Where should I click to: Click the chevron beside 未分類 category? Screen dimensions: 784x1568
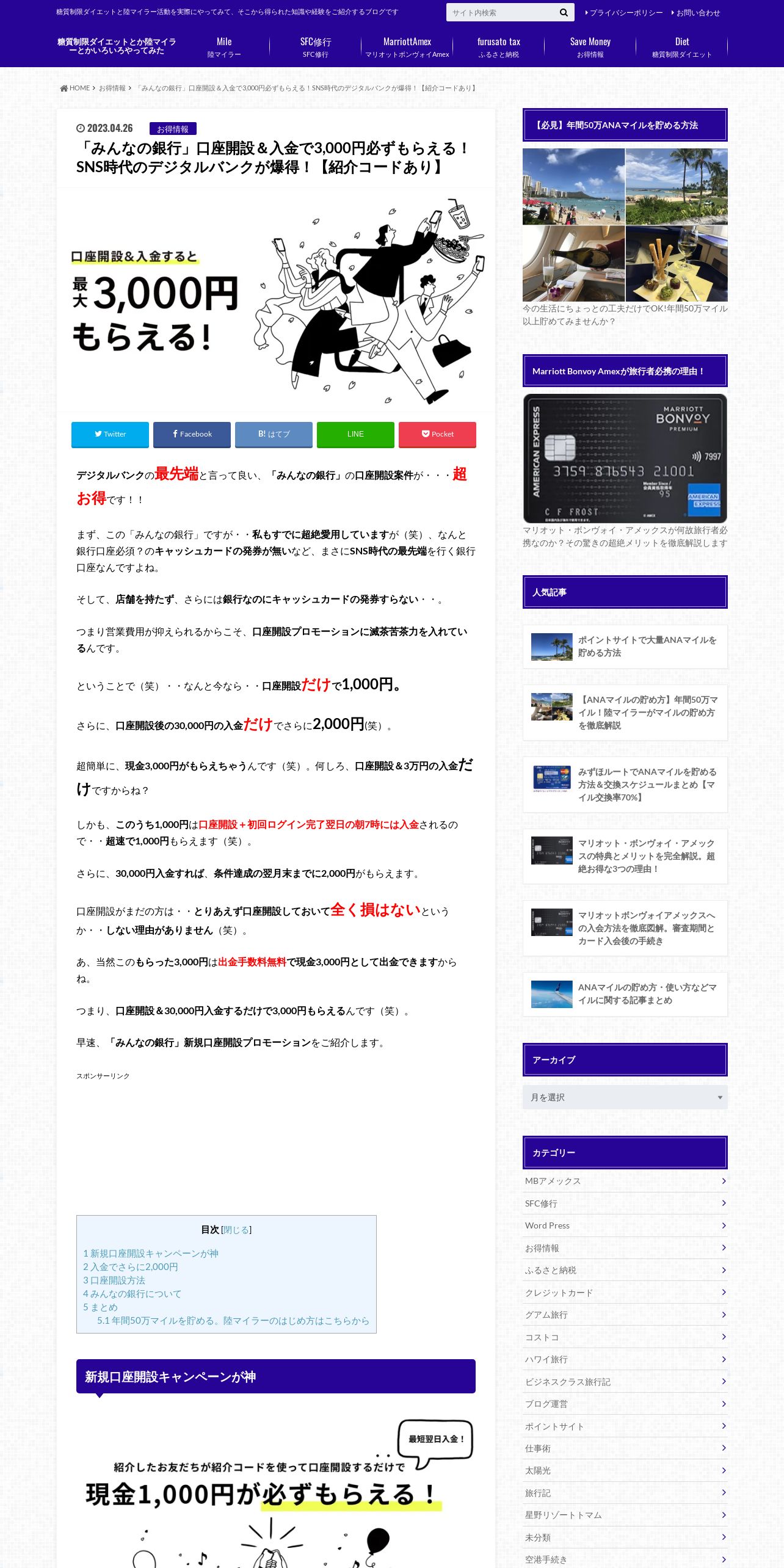point(724,1537)
